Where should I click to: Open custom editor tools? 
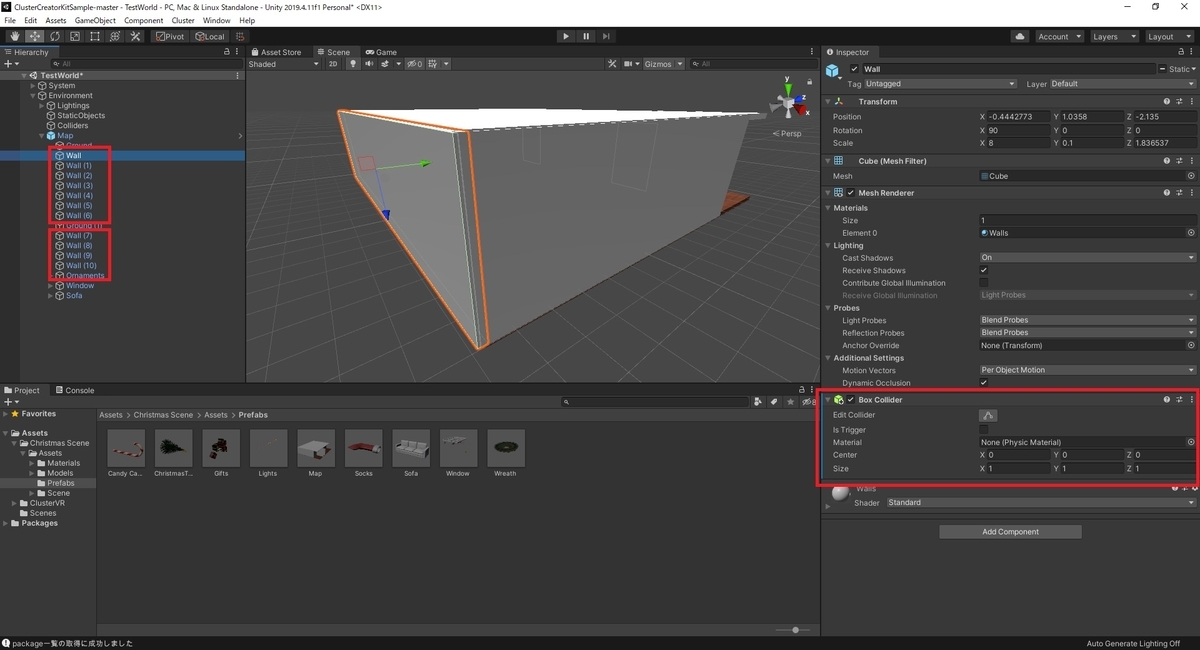click(134, 36)
